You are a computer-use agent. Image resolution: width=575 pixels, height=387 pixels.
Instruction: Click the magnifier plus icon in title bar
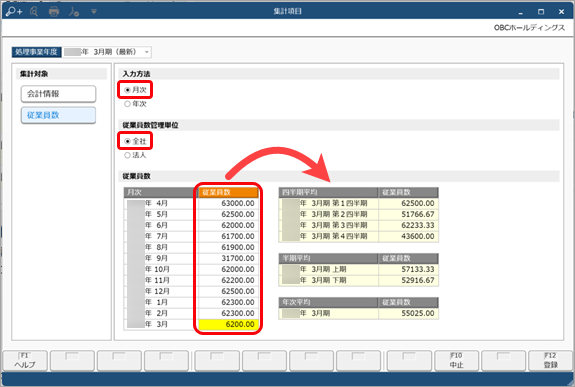14,12
